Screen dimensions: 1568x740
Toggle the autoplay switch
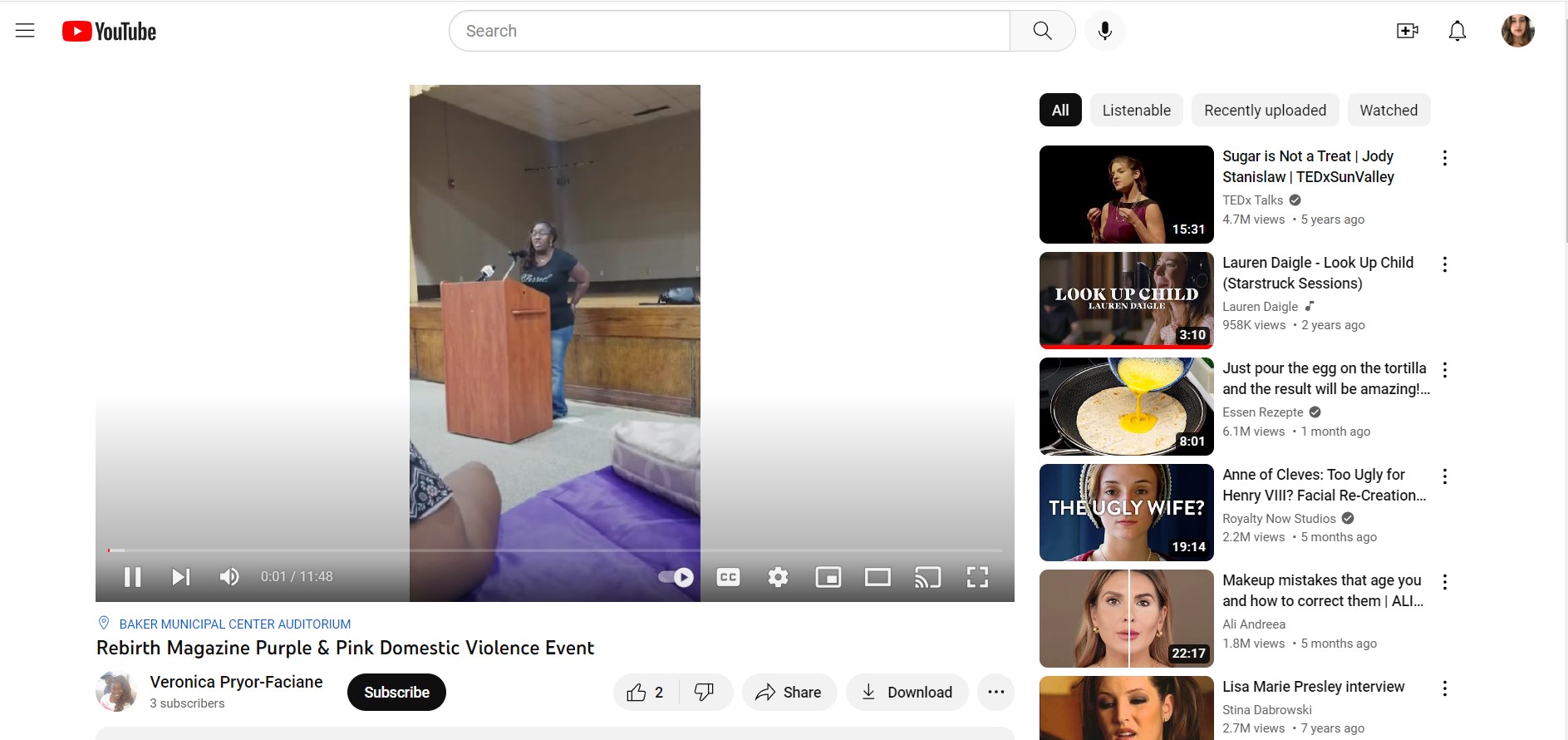[676, 577]
